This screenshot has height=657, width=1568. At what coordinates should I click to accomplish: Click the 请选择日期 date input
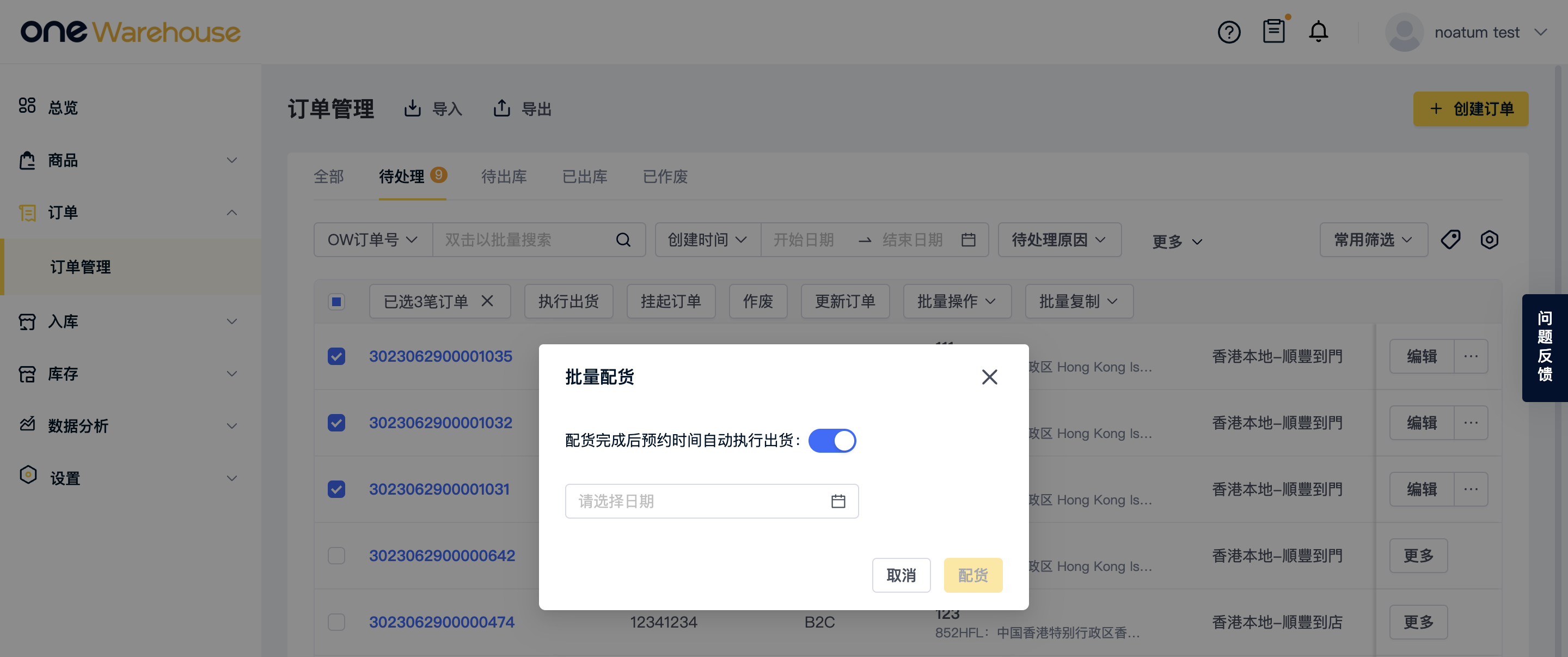[x=712, y=501]
